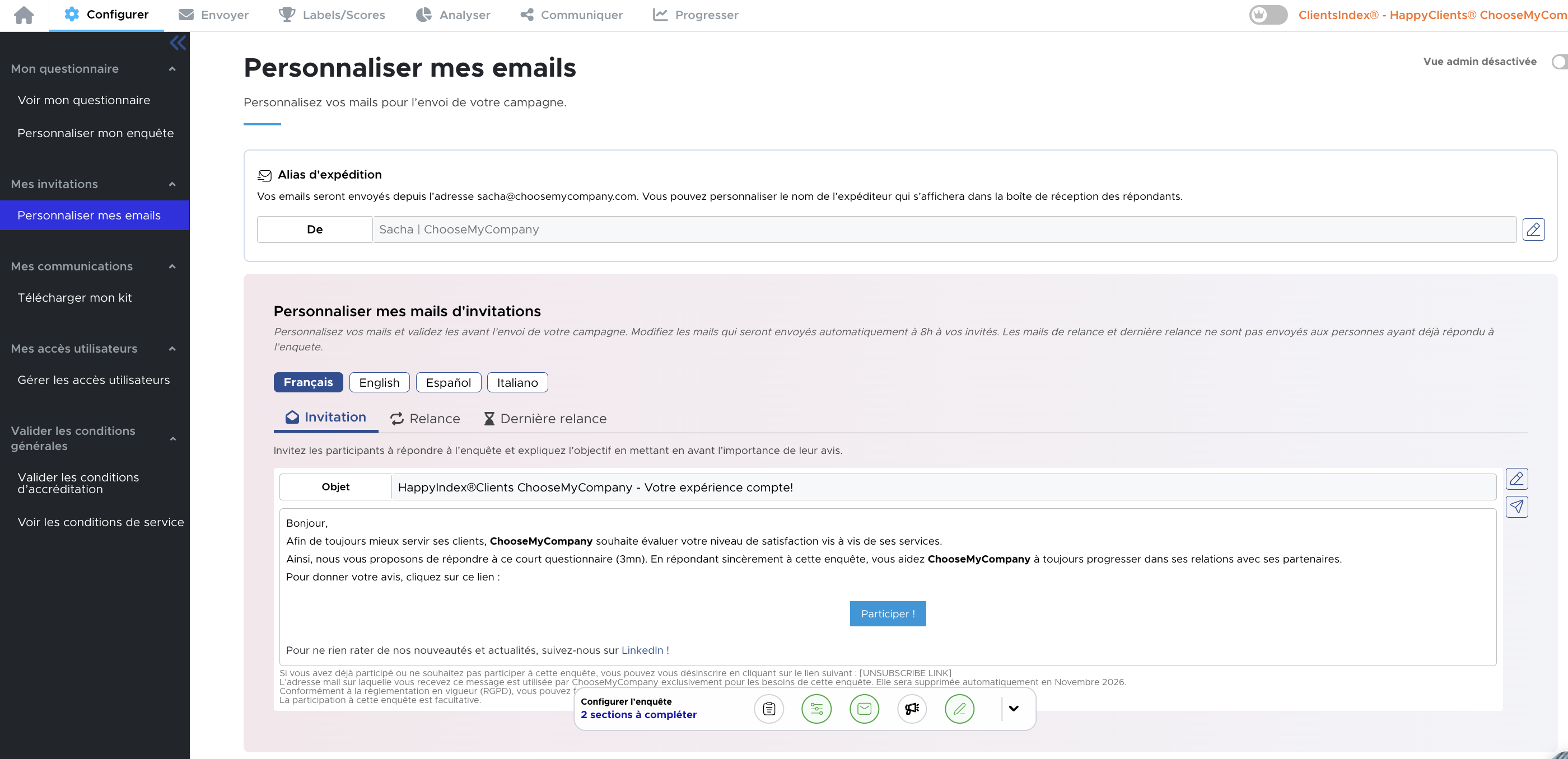Enable the admin view toggle
The image size is (1568, 759).
[1559, 62]
